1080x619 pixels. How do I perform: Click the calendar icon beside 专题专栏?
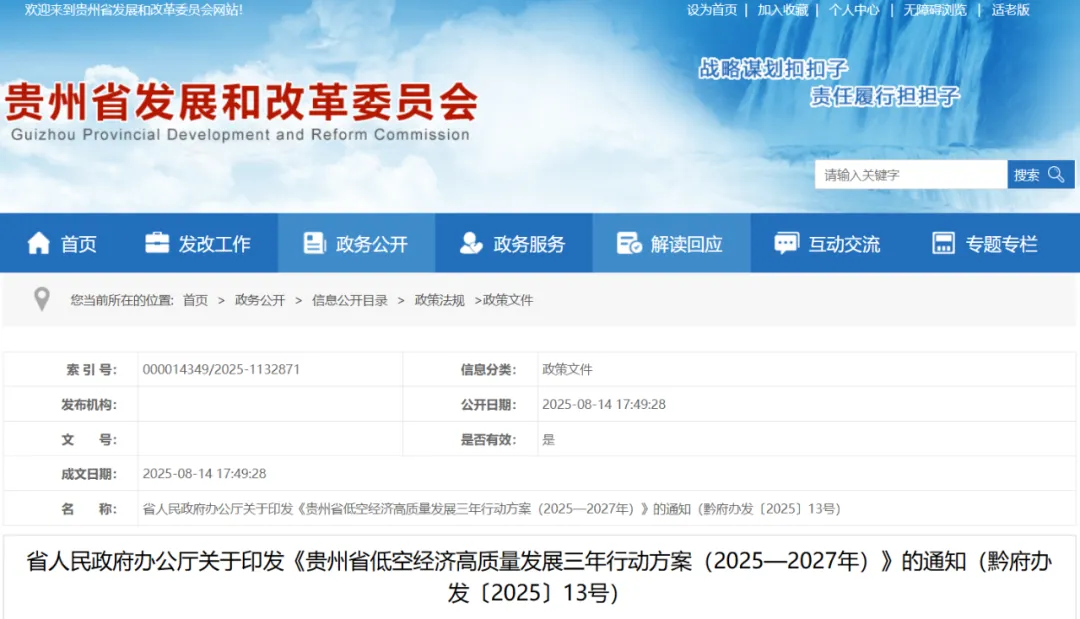(943, 243)
